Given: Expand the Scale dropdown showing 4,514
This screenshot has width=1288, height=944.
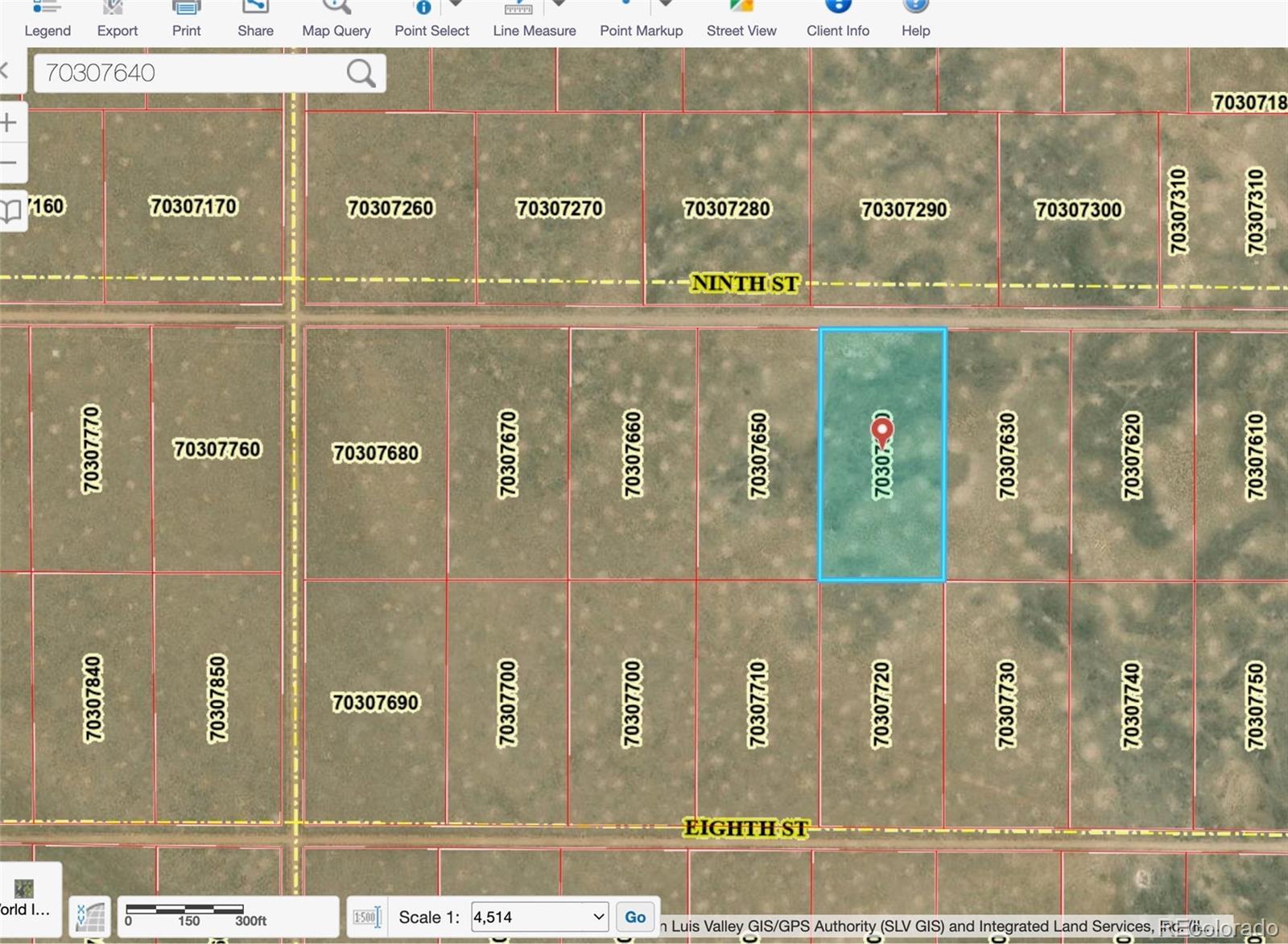Looking at the screenshot, I should click(598, 917).
